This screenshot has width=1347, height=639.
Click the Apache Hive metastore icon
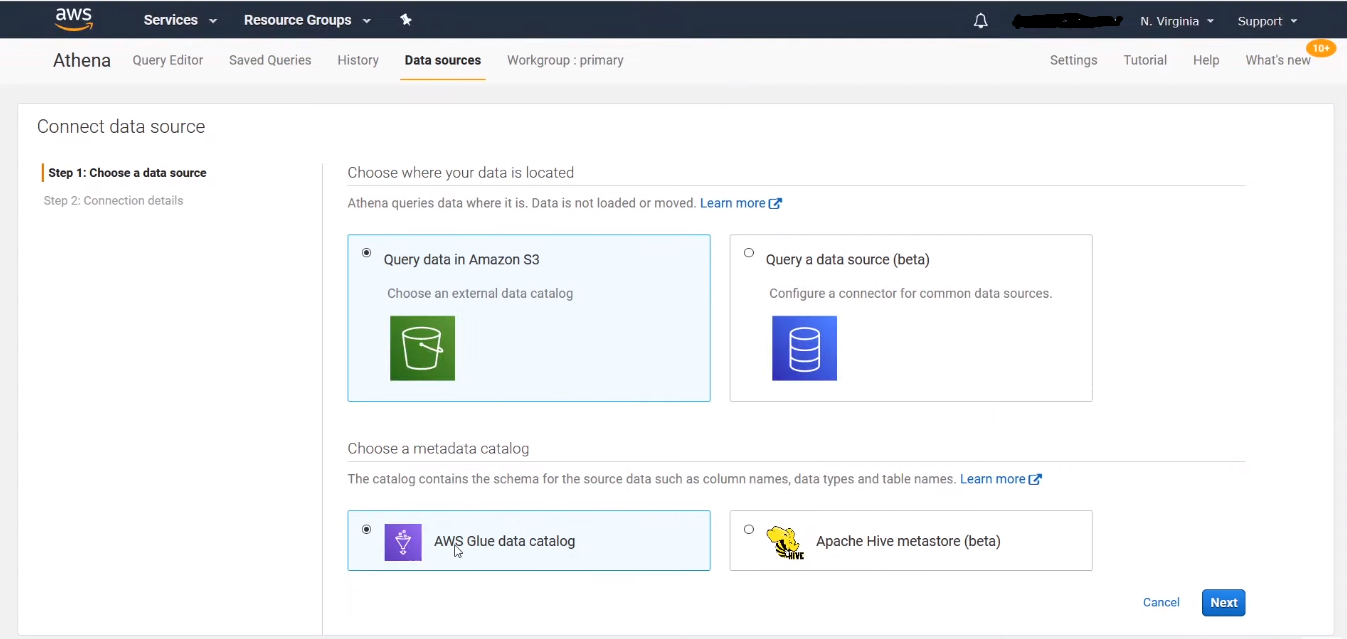[x=786, y=541]
